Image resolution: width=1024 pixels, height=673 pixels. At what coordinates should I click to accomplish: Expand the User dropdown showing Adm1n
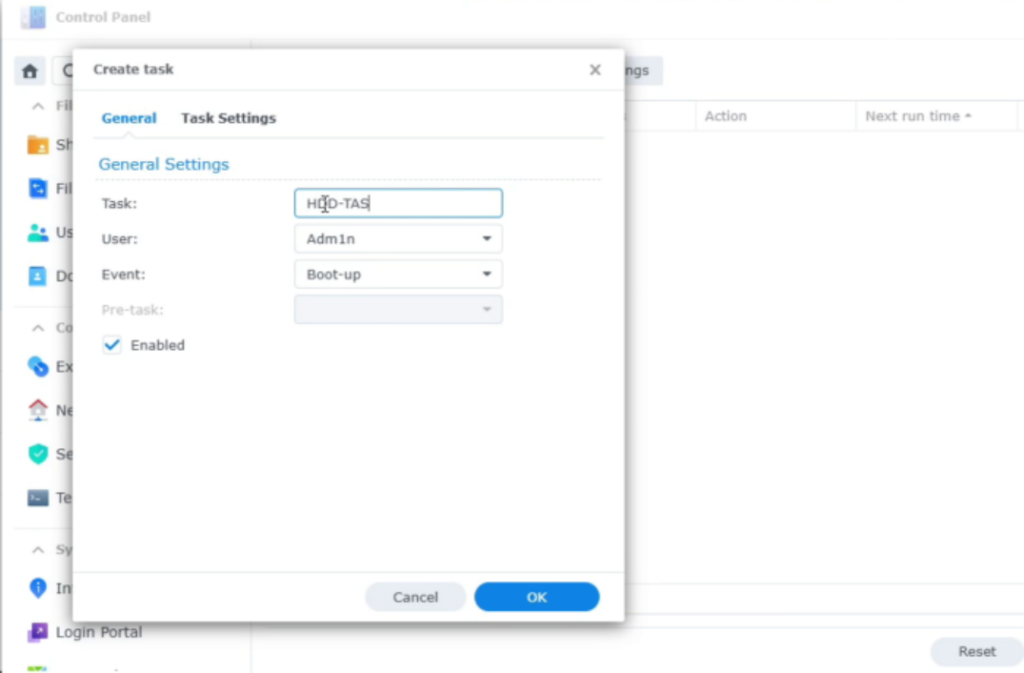(x=398, y=239)
